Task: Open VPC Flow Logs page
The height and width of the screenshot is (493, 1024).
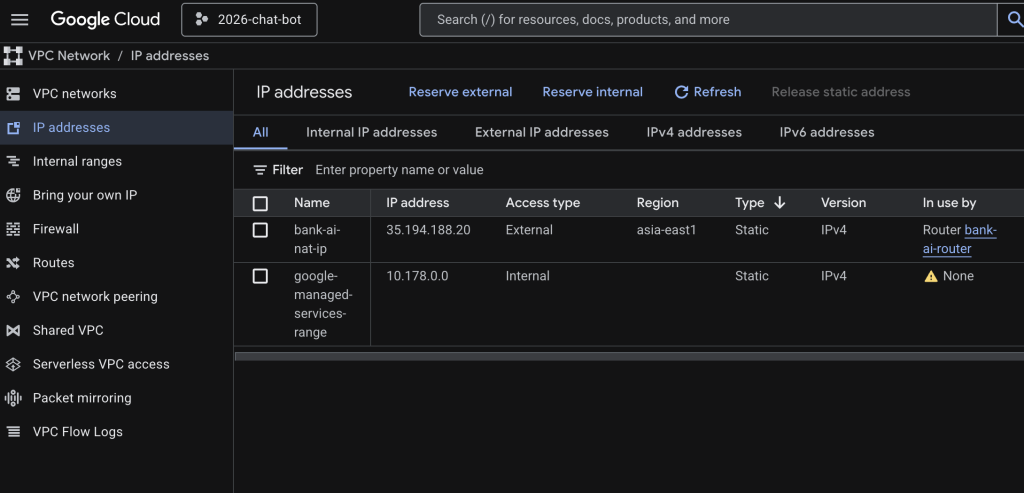Action: [x=78, y=432]
